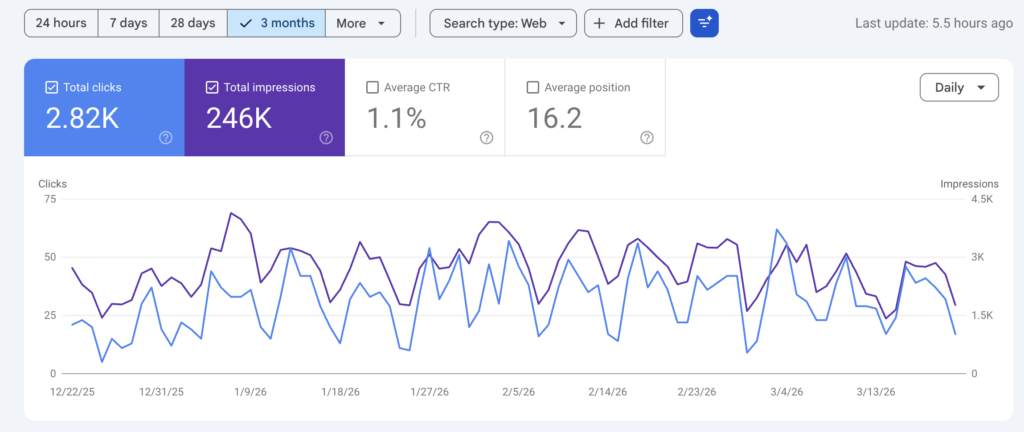Viewport: 1024px width, 432px height.
Task: Open the Daily granularity dropdown
Action: coord(958,88)
